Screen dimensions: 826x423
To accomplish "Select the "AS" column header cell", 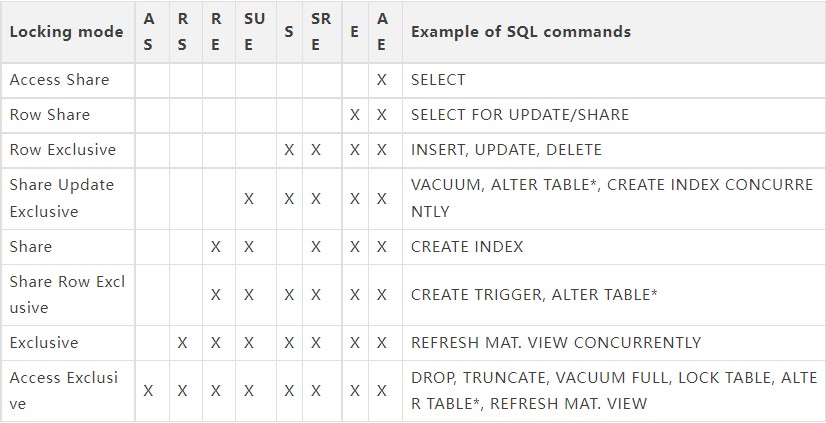I will click(149, 32).
